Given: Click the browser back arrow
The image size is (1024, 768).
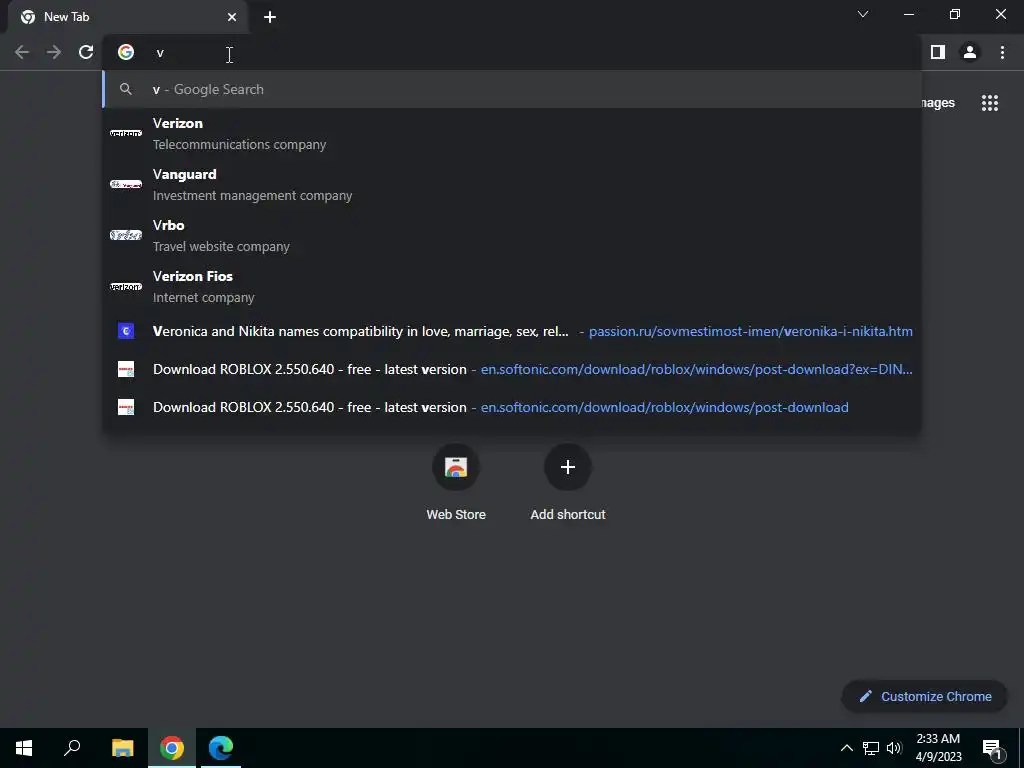Looking at the screenshot, I should point(22,52).
